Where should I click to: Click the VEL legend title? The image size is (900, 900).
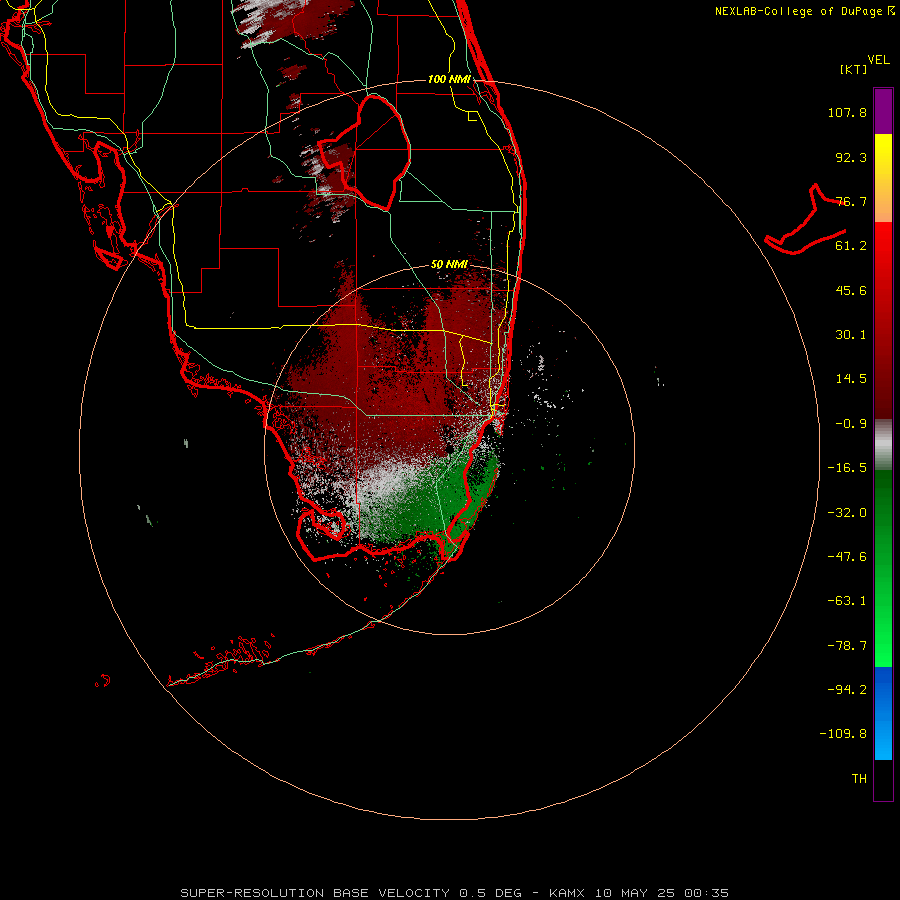click(x=878, y=60)
